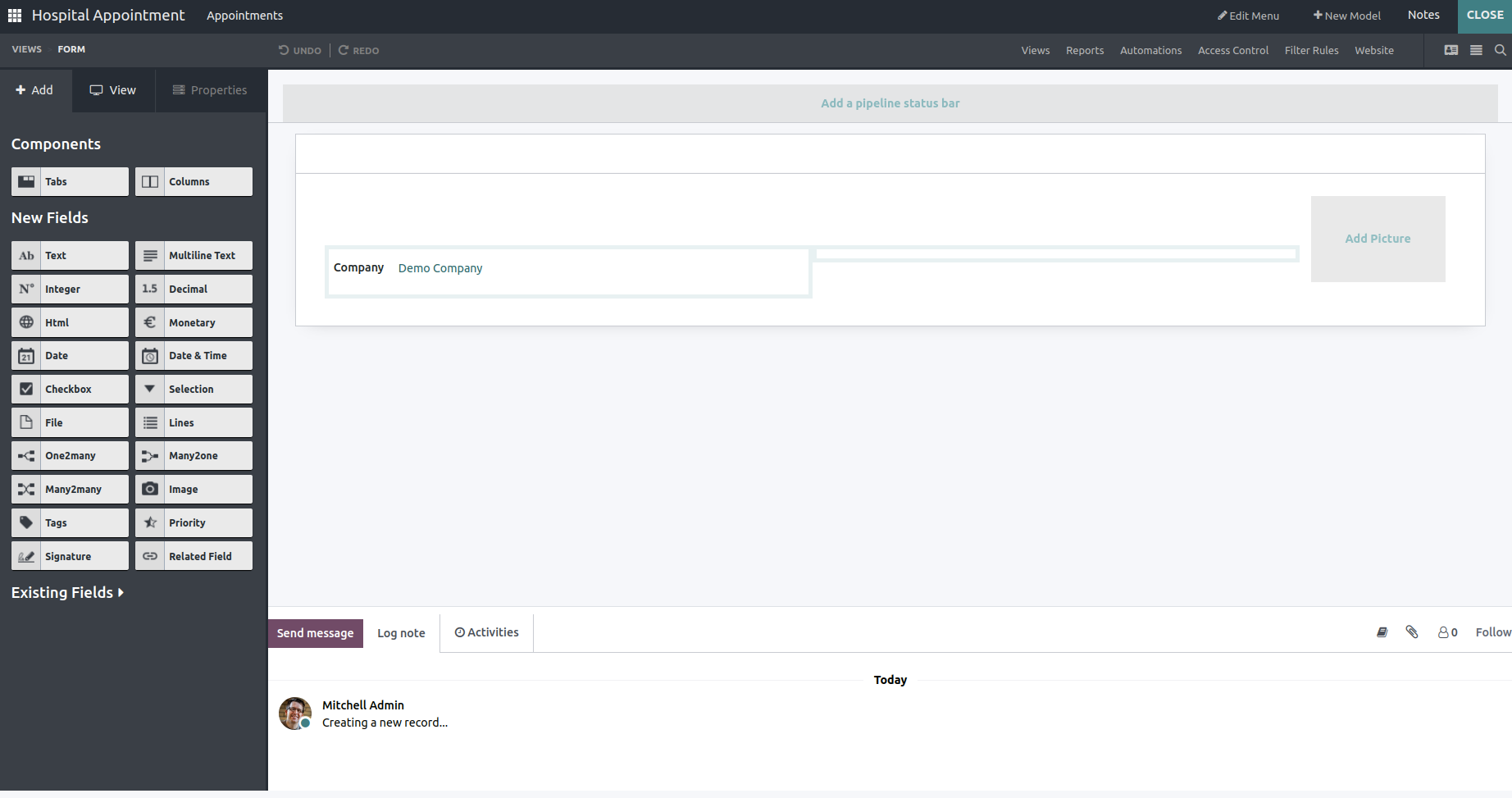
Task: Create a New Model
Action: point(1347,16)
